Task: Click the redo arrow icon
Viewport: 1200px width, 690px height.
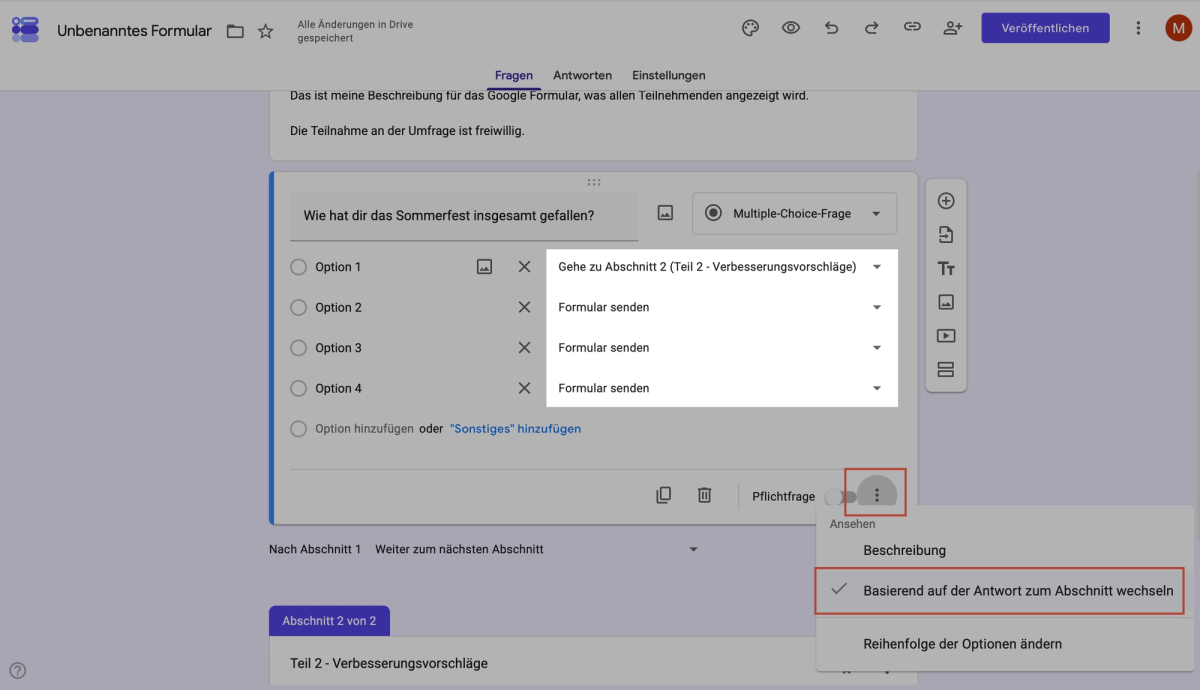Action: (871, 28)
